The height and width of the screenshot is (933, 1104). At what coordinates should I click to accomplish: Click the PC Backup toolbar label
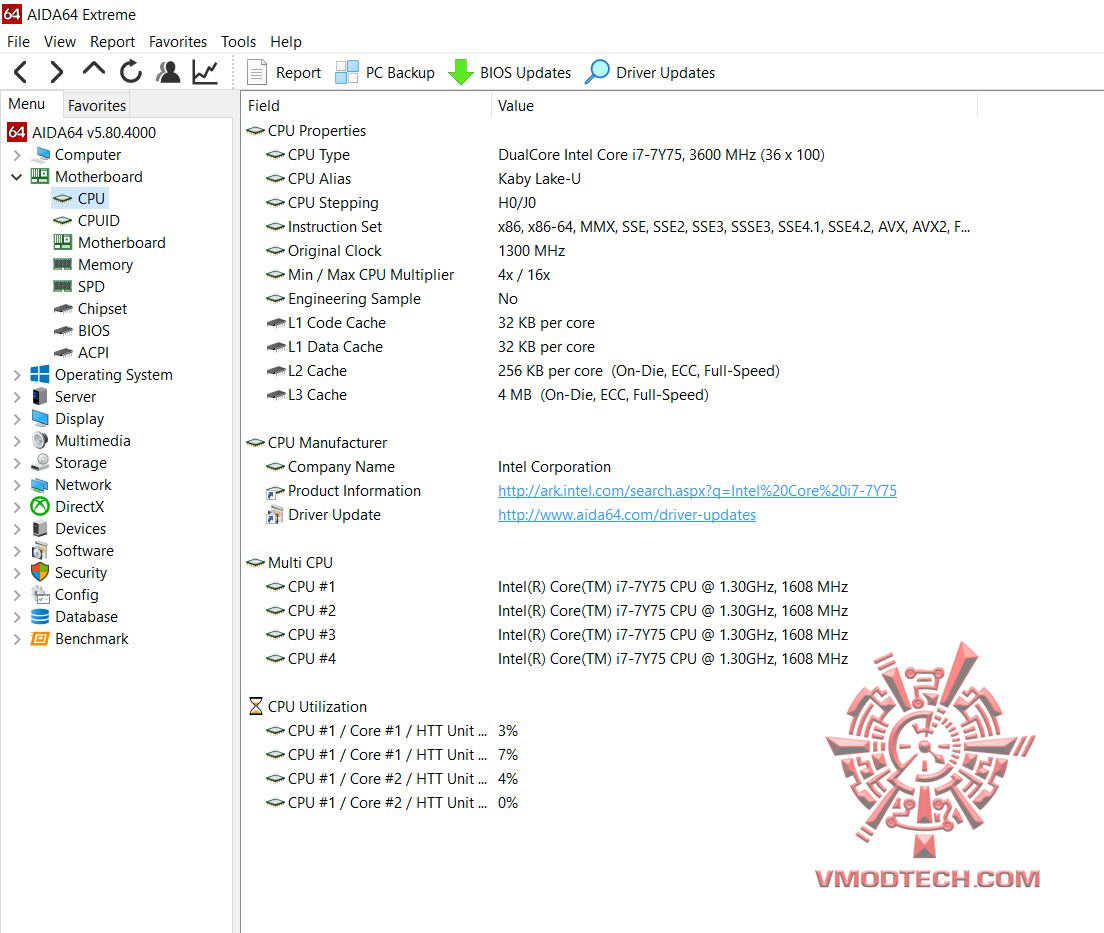(400, 73)
